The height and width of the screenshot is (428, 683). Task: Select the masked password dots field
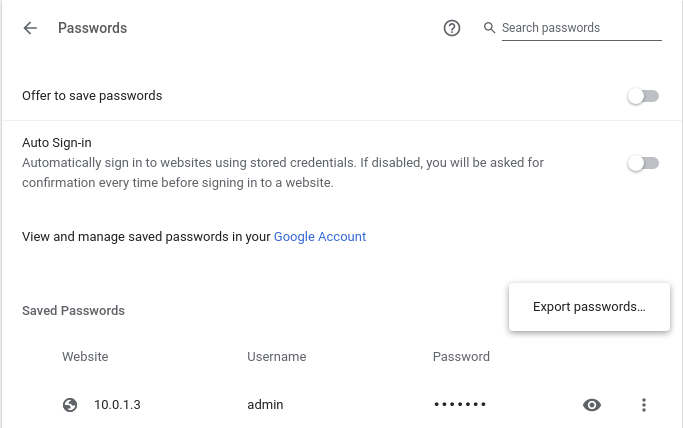click(460, 405)
